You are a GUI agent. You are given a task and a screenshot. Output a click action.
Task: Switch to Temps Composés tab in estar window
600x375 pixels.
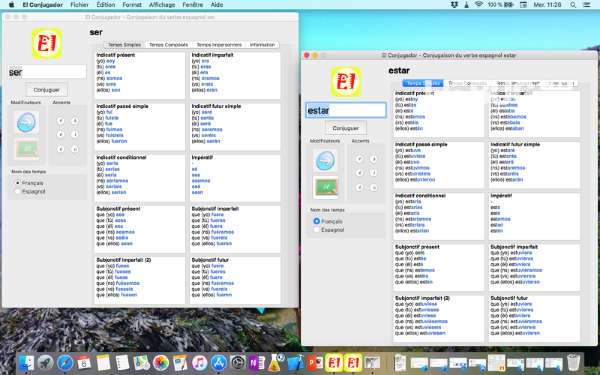tap(467, 83)
